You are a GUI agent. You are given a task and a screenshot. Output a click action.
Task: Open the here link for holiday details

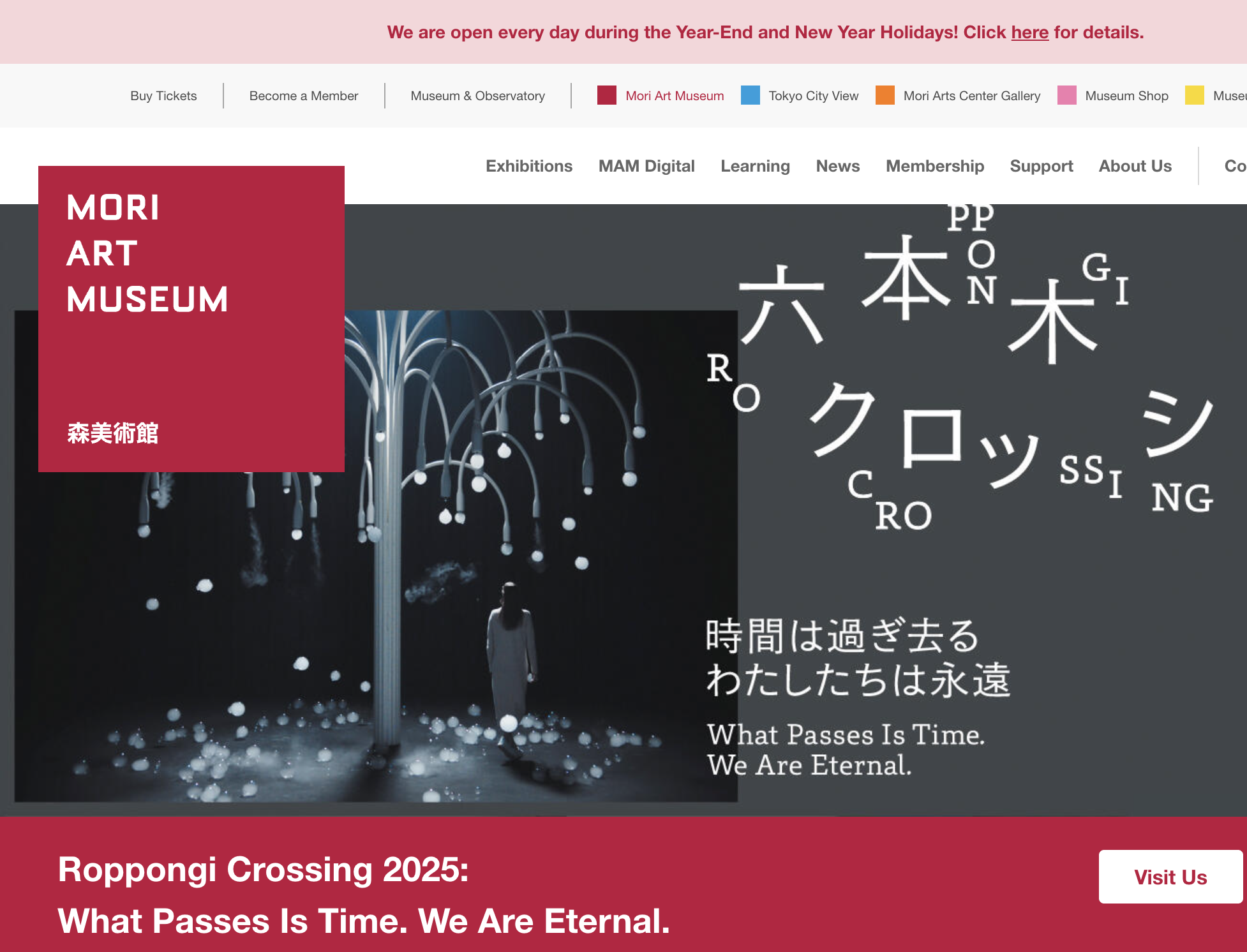click(1029, 32)
